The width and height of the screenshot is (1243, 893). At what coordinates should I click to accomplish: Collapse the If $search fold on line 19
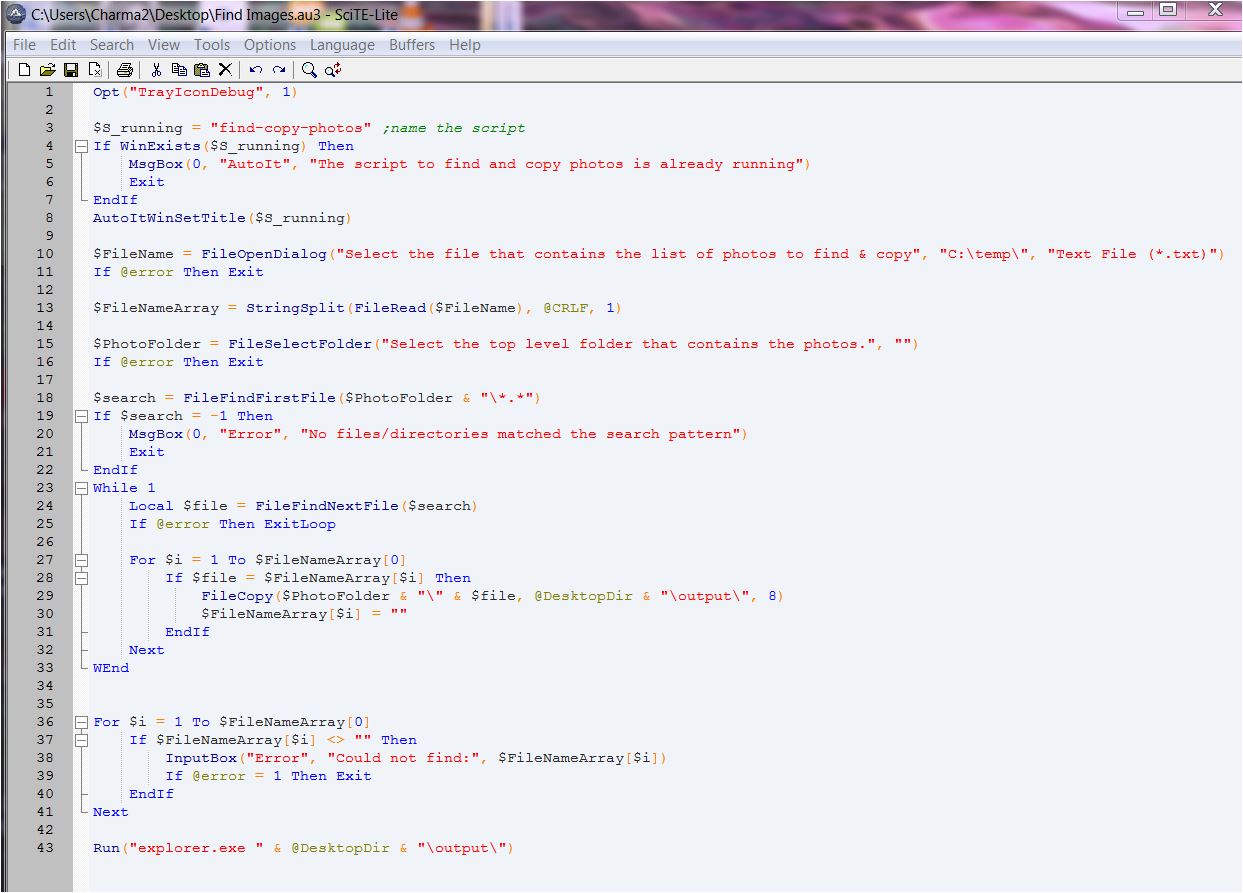[81, 416]
